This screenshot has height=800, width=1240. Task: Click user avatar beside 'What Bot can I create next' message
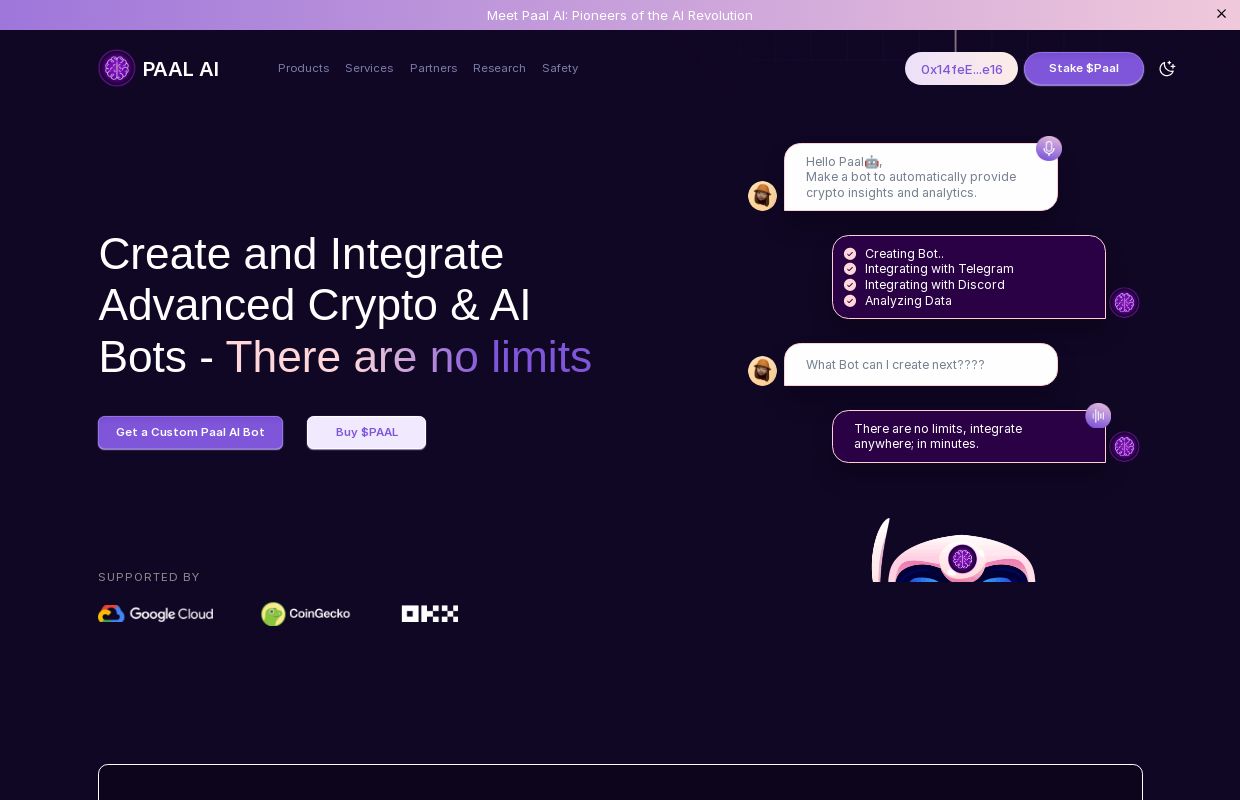[x=762, y=371]
